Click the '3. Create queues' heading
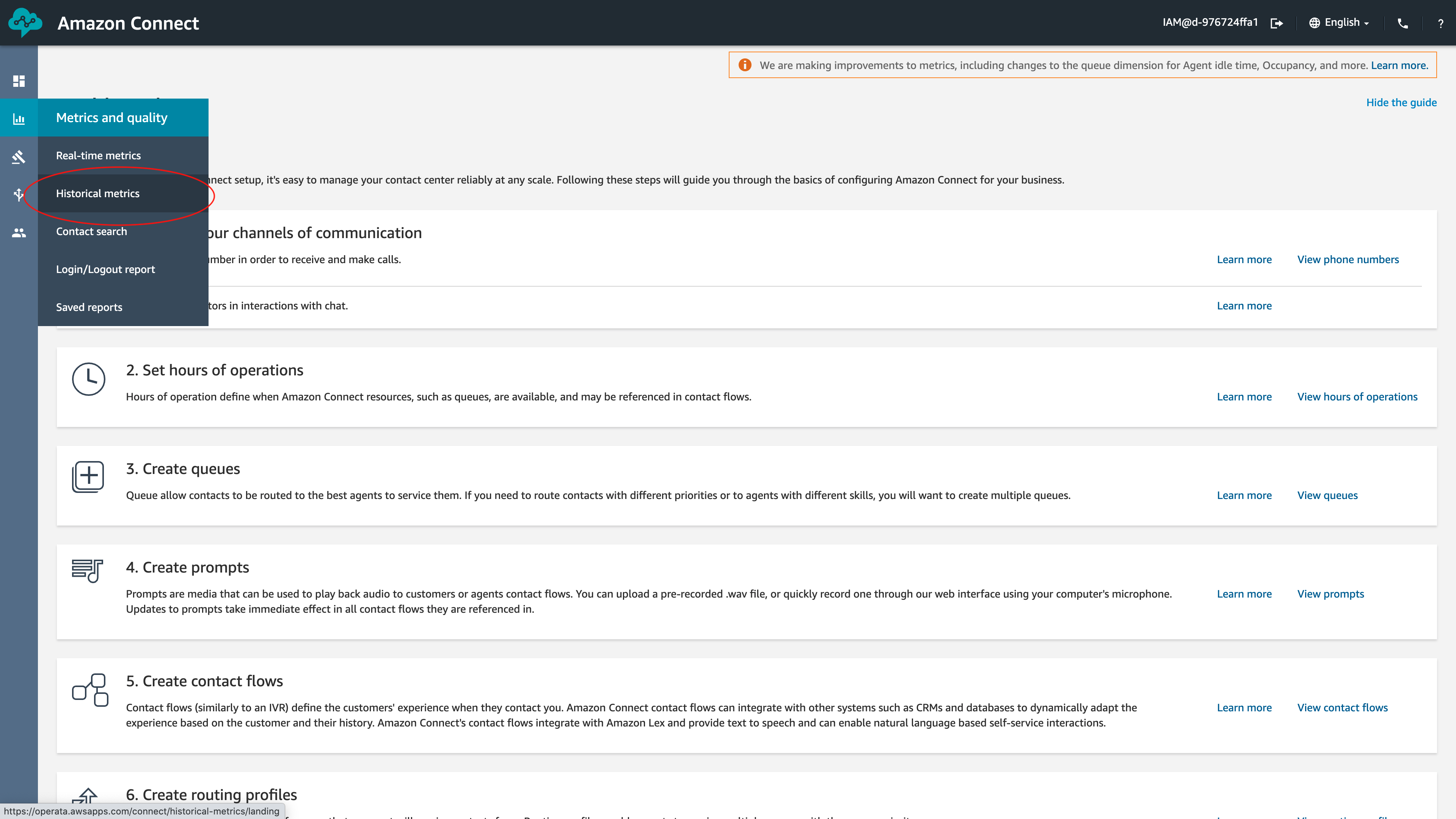 coord(183,469)
